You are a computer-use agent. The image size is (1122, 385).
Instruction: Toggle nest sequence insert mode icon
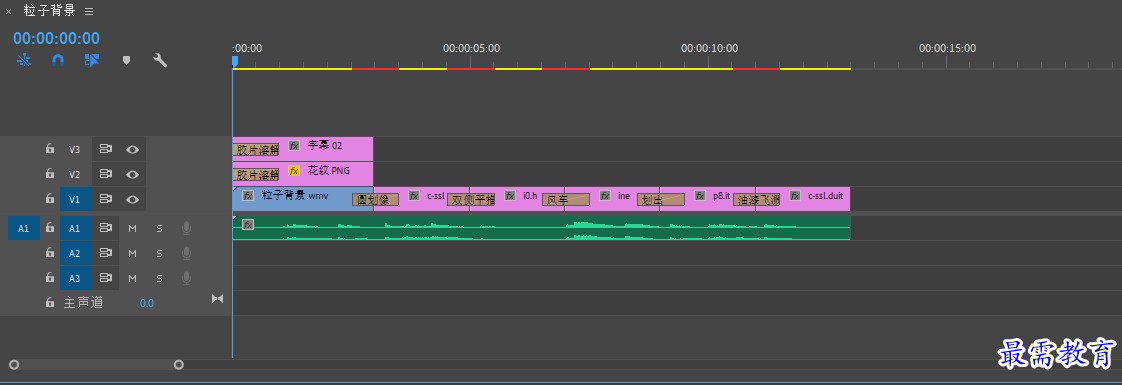pos(24,60)
